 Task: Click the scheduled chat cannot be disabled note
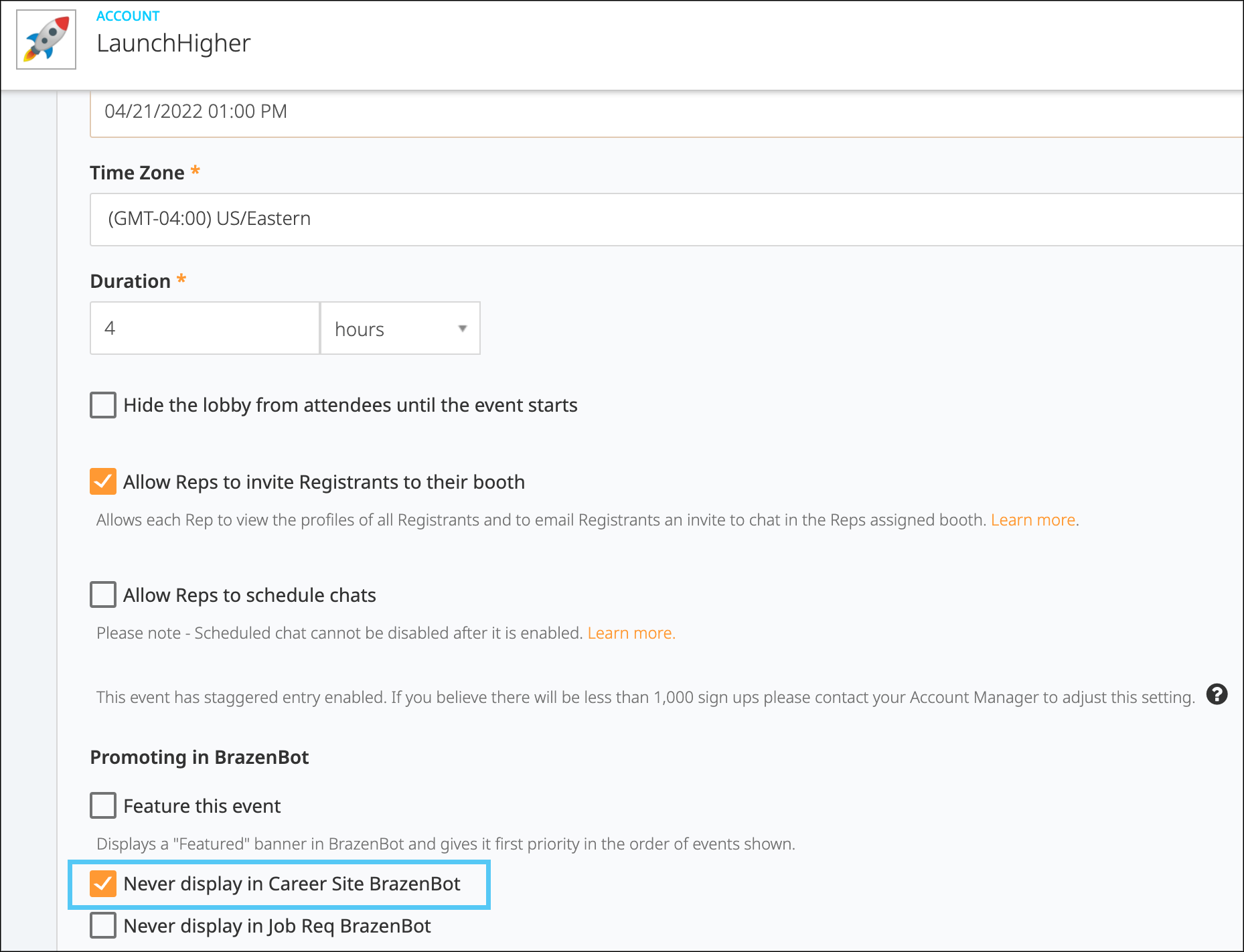(339, 633)
